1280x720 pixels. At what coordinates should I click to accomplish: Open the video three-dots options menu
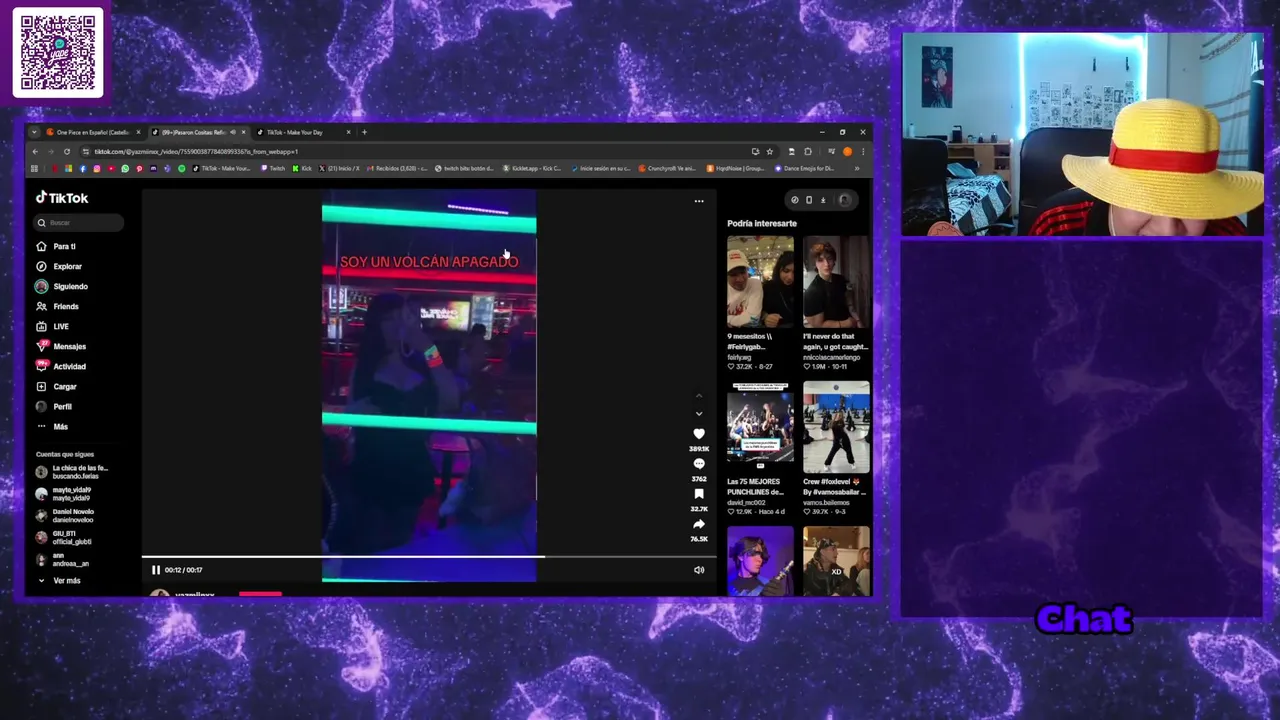[699, 201]
